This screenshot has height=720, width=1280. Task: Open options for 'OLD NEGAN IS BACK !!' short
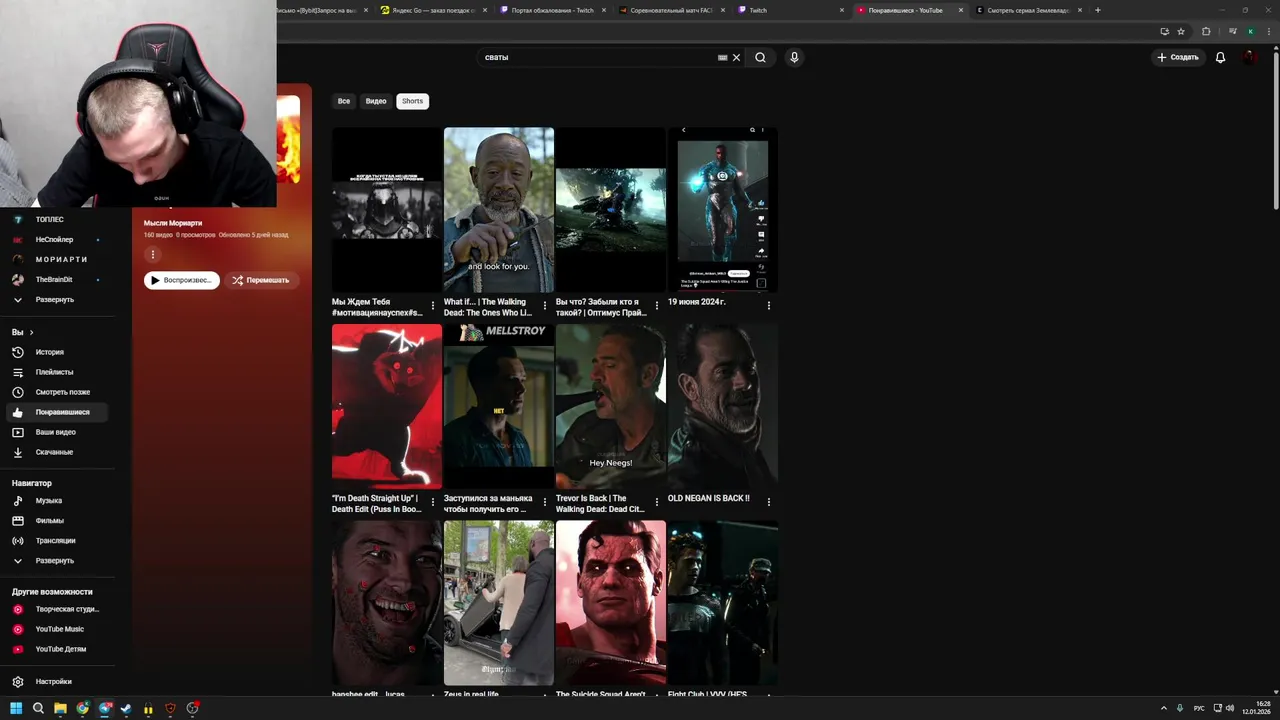[x=769, y=501]
